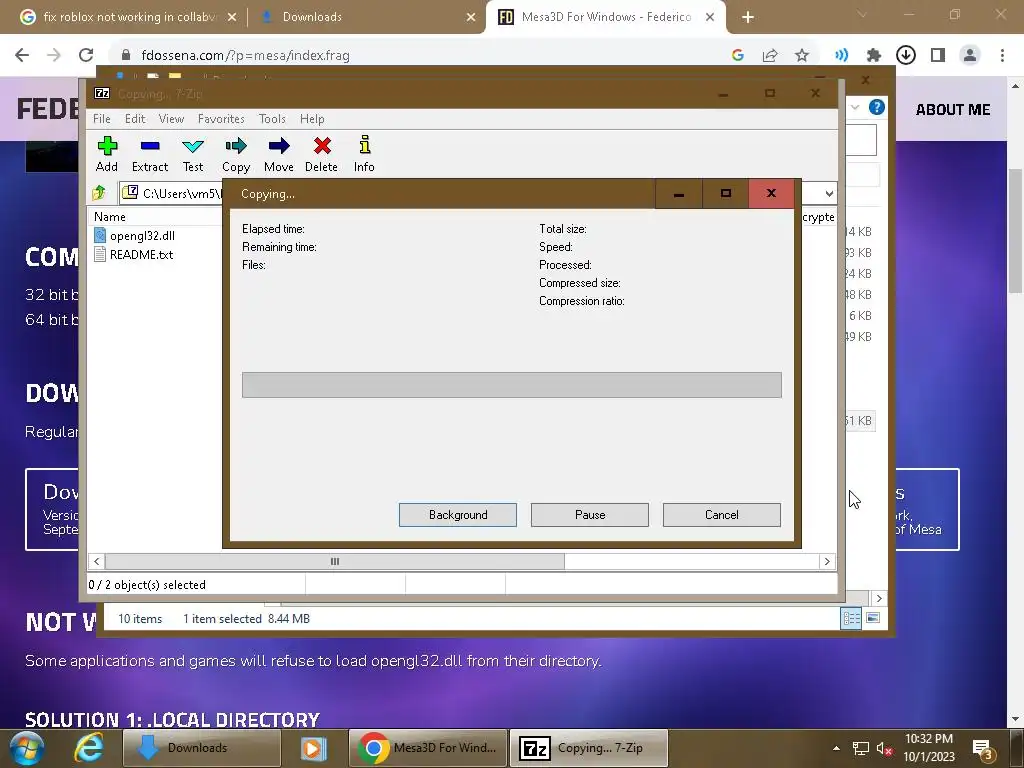Open the View menu in 7-Zip

[x=171, y=119]
